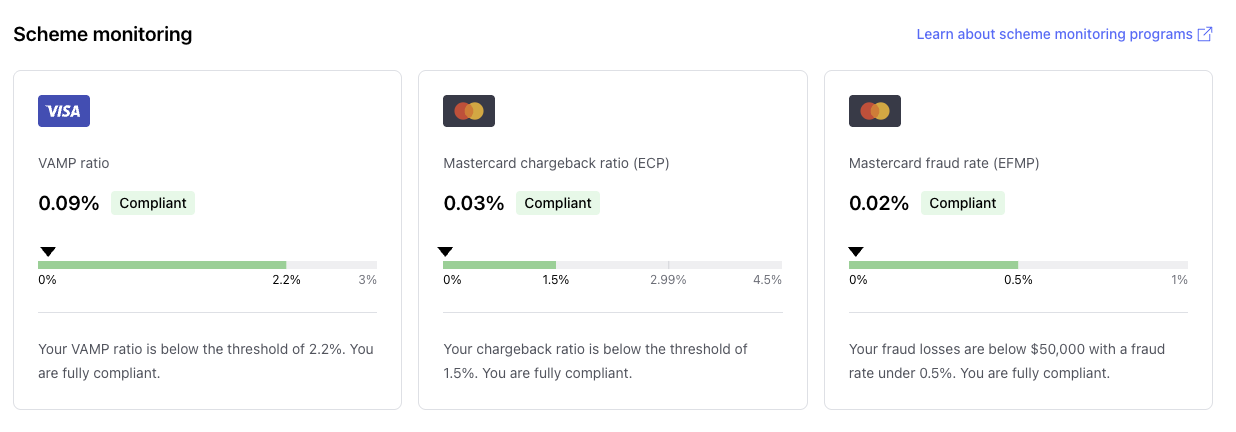
Task: Click the black triangle marker on VAMP bar
Action: (x=47, y=252)
